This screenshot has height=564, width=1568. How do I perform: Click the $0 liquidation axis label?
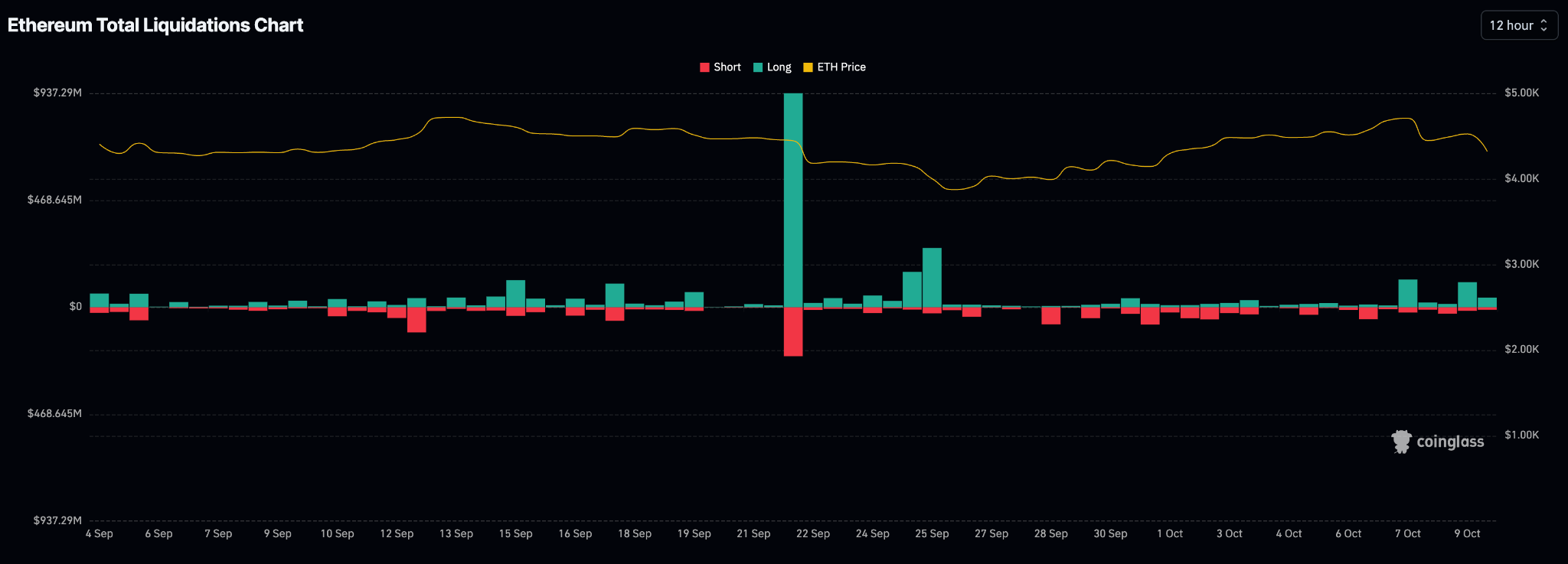(x=75, y=306)
